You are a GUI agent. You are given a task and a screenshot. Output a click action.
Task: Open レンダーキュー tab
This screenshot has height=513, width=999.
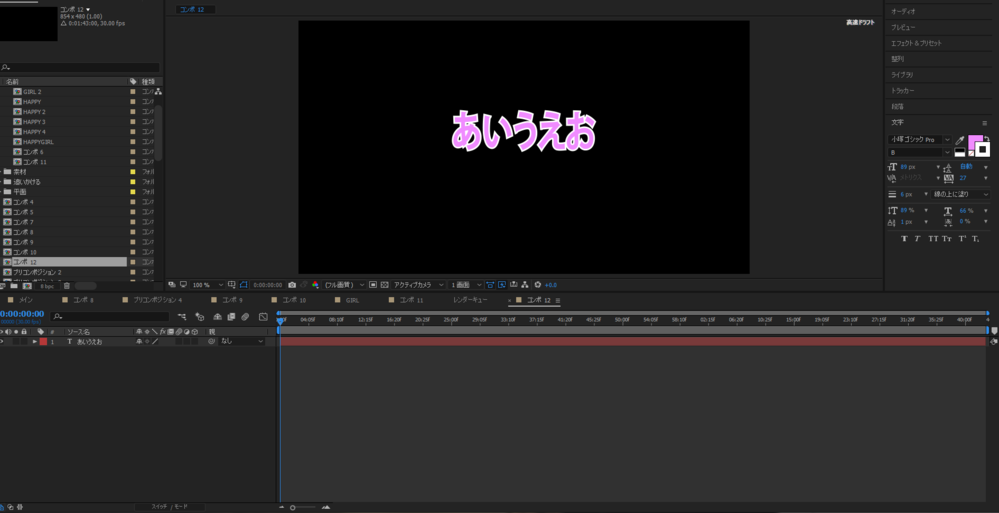(470, 300)
